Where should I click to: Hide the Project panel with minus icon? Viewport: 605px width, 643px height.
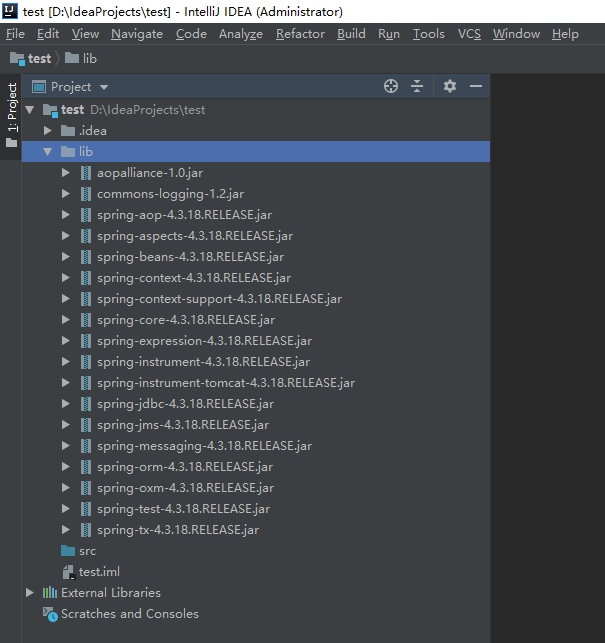[476, 87]
